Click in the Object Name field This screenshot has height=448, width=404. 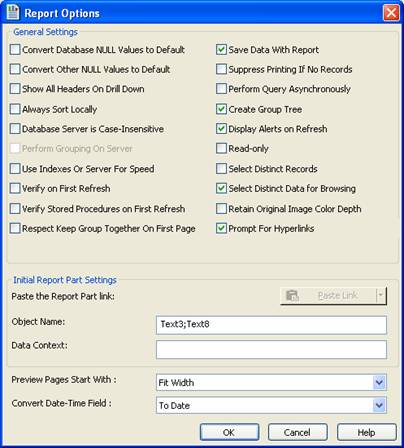271,325
